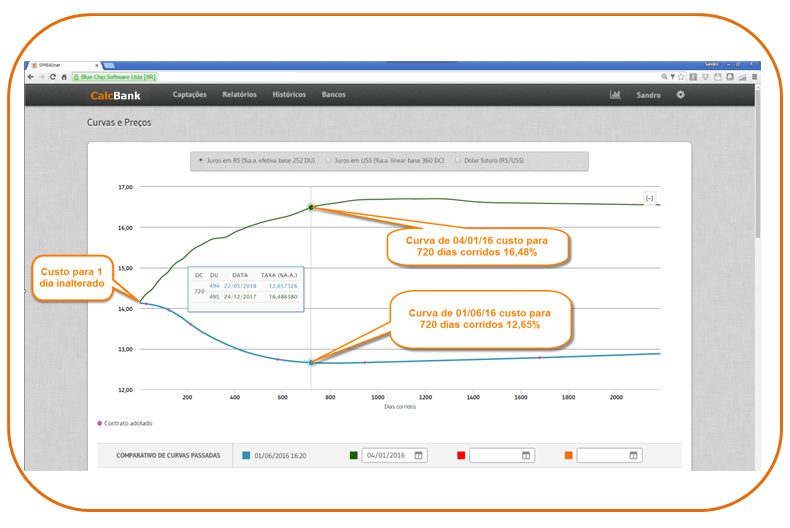Viewport: 790px width, 528px height.
Task: Select Juros em R$ radio option
Action: [x=201, y=160]
